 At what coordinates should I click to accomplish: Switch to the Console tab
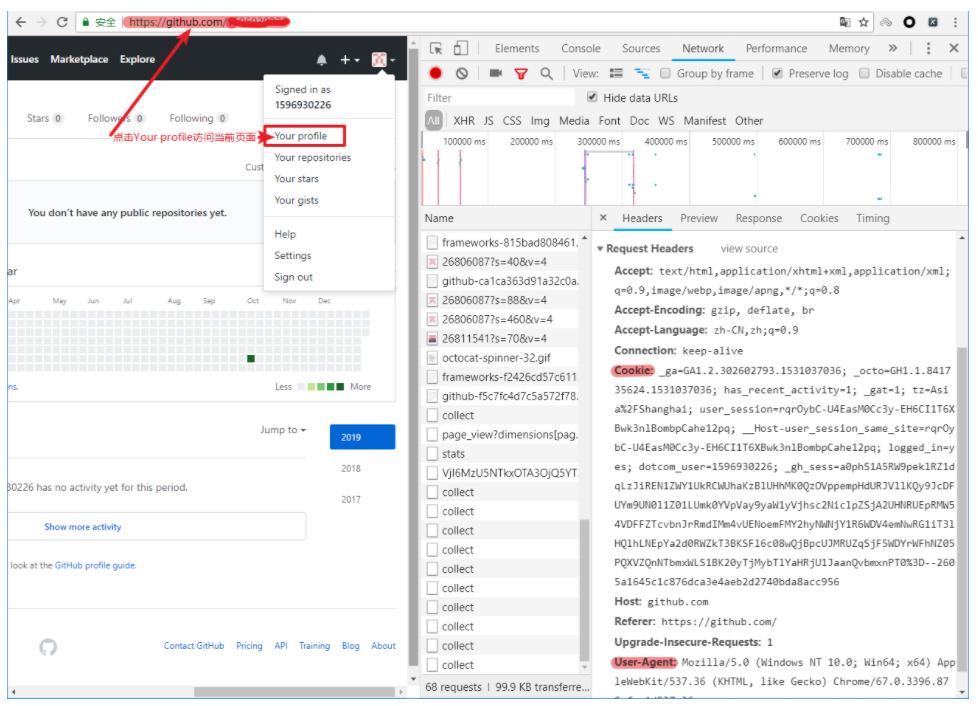click(x=581, y=49)
